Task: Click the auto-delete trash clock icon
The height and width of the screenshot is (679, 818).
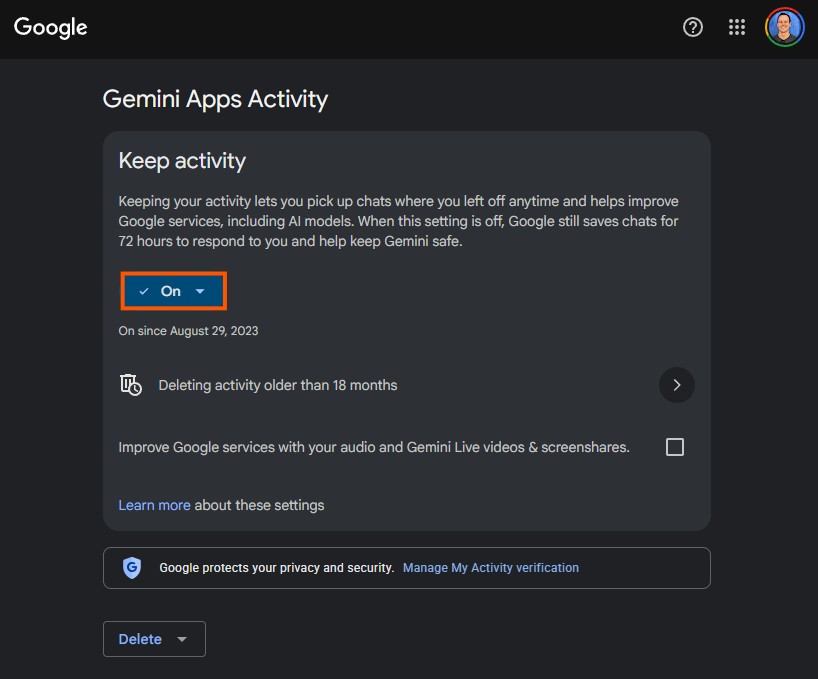Action: (130, 385)
